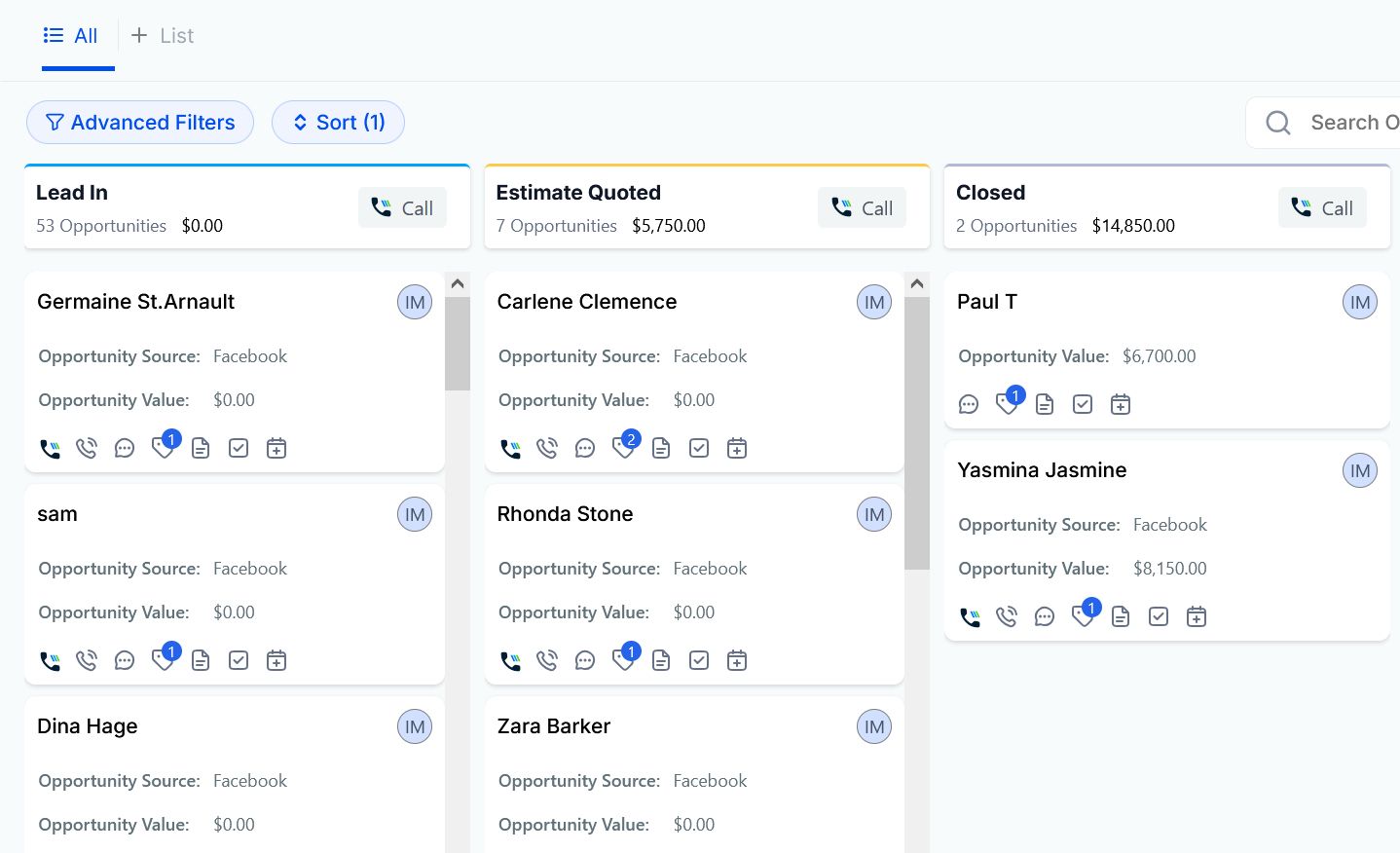Click dialer icon on Yasmina Jasmine card
1400x853 pixels.
pyautogui.click(x=970, y=616)
